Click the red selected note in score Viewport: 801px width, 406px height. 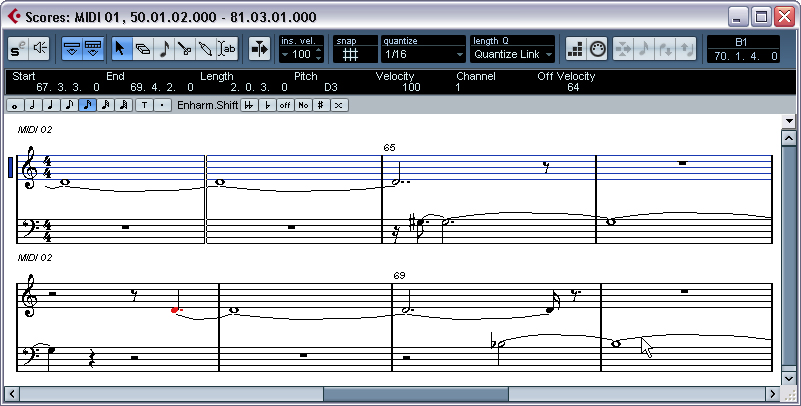click(x=175, y=309)
